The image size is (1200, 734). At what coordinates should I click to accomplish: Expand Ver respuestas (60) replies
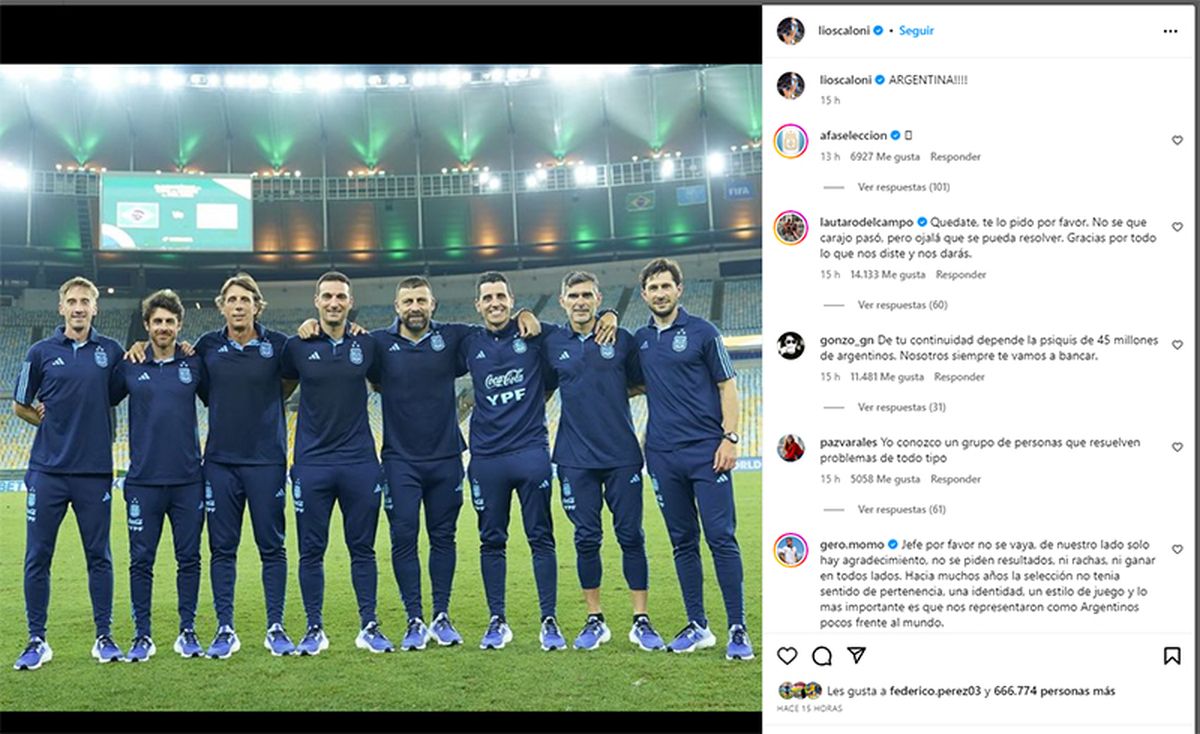point(902,305)
